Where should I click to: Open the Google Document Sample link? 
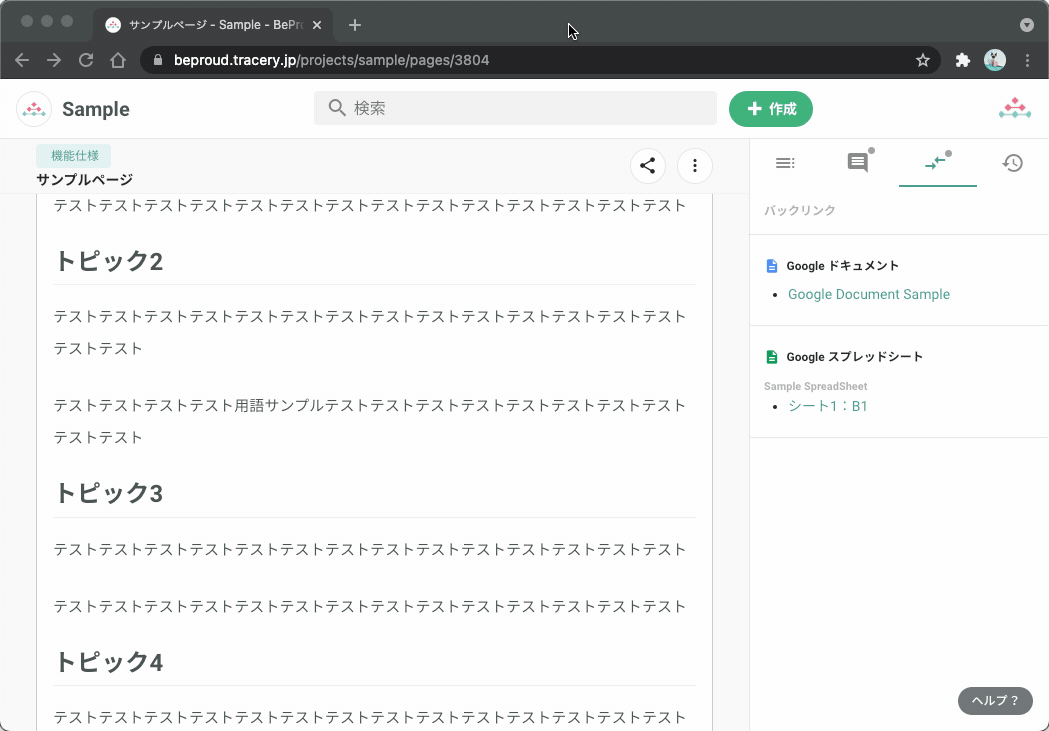point(868,294)
